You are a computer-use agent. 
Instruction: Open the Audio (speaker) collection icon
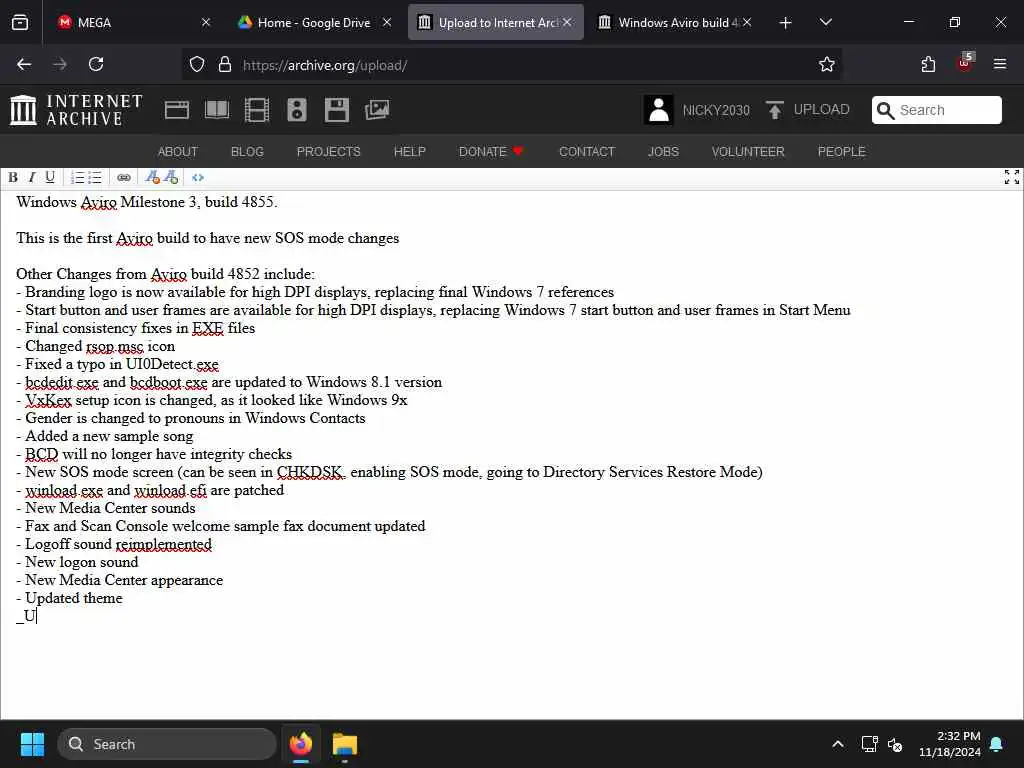(x=296, y=110)
